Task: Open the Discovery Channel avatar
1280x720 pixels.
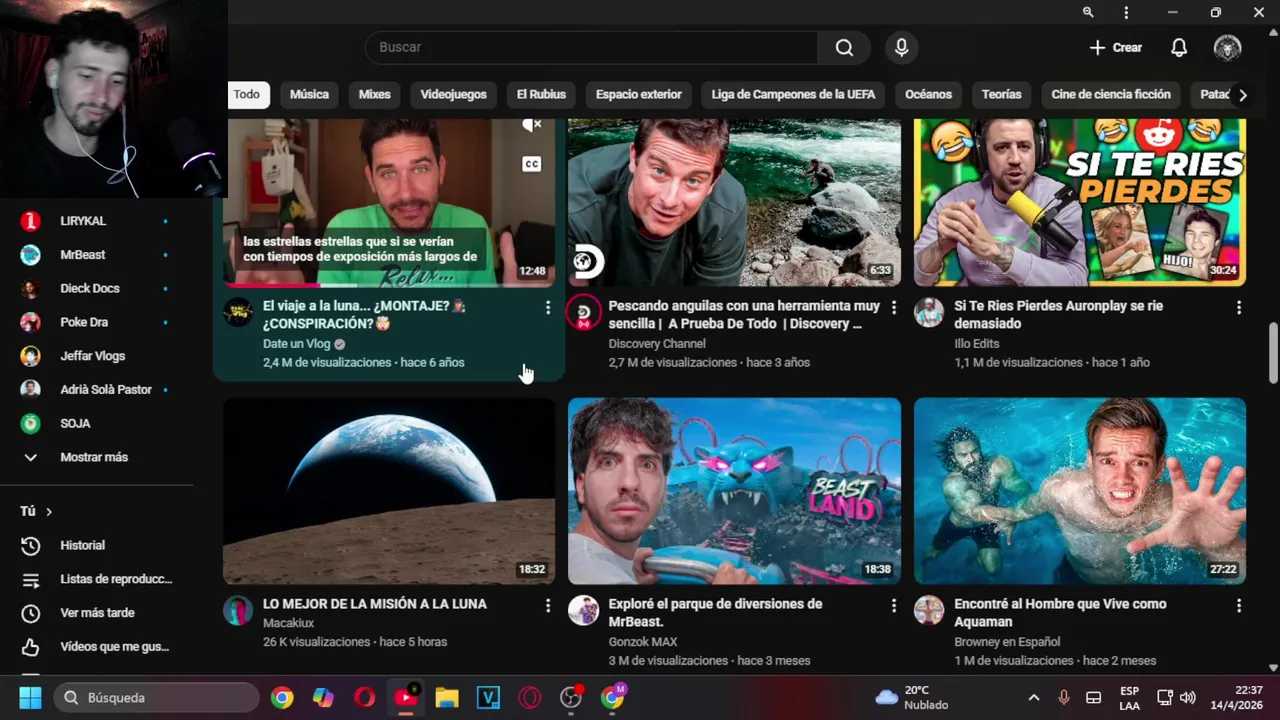Action: point(583,312)
